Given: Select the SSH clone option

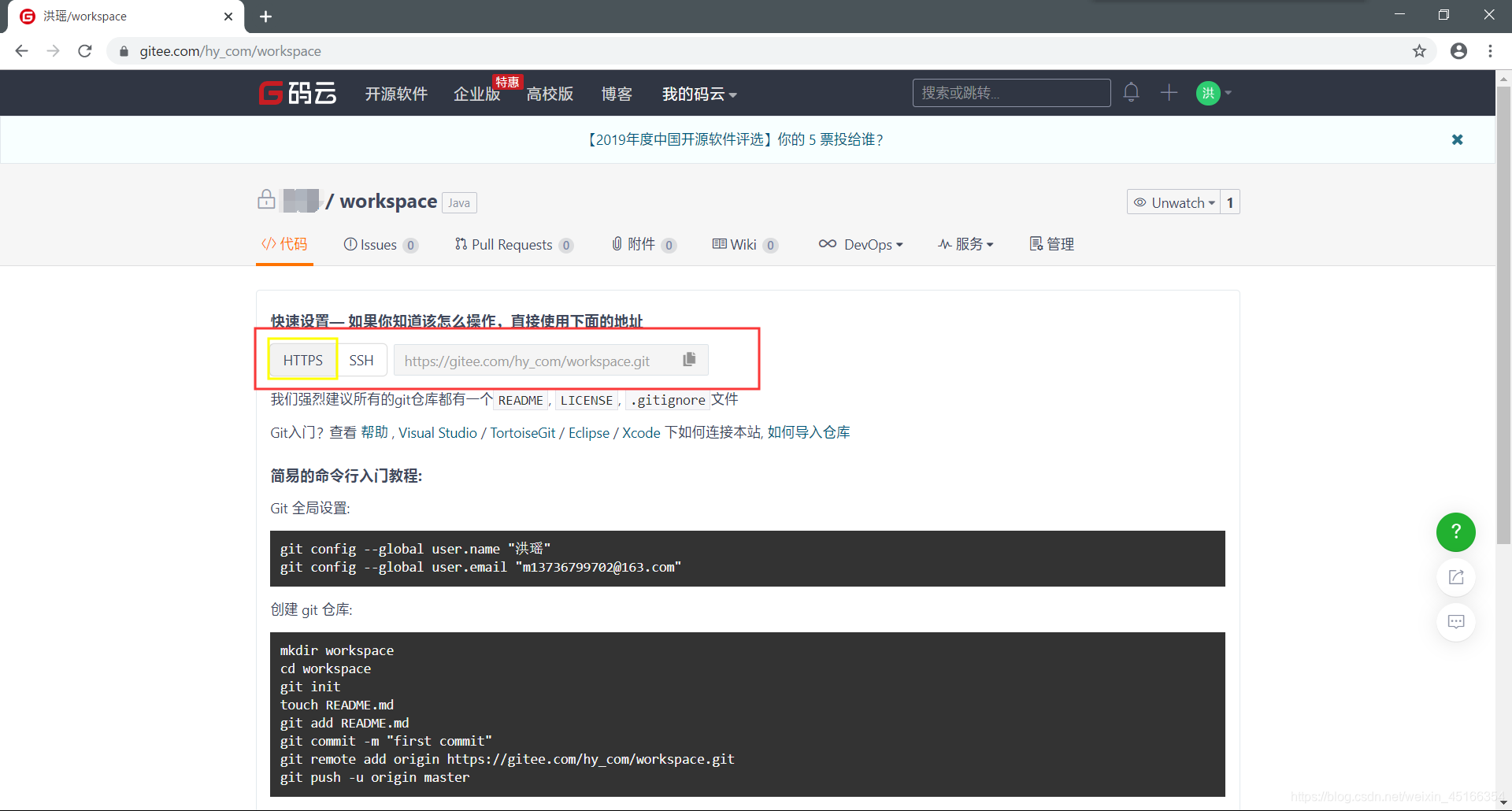Looking at the screenshot, I should click(361, 360).
